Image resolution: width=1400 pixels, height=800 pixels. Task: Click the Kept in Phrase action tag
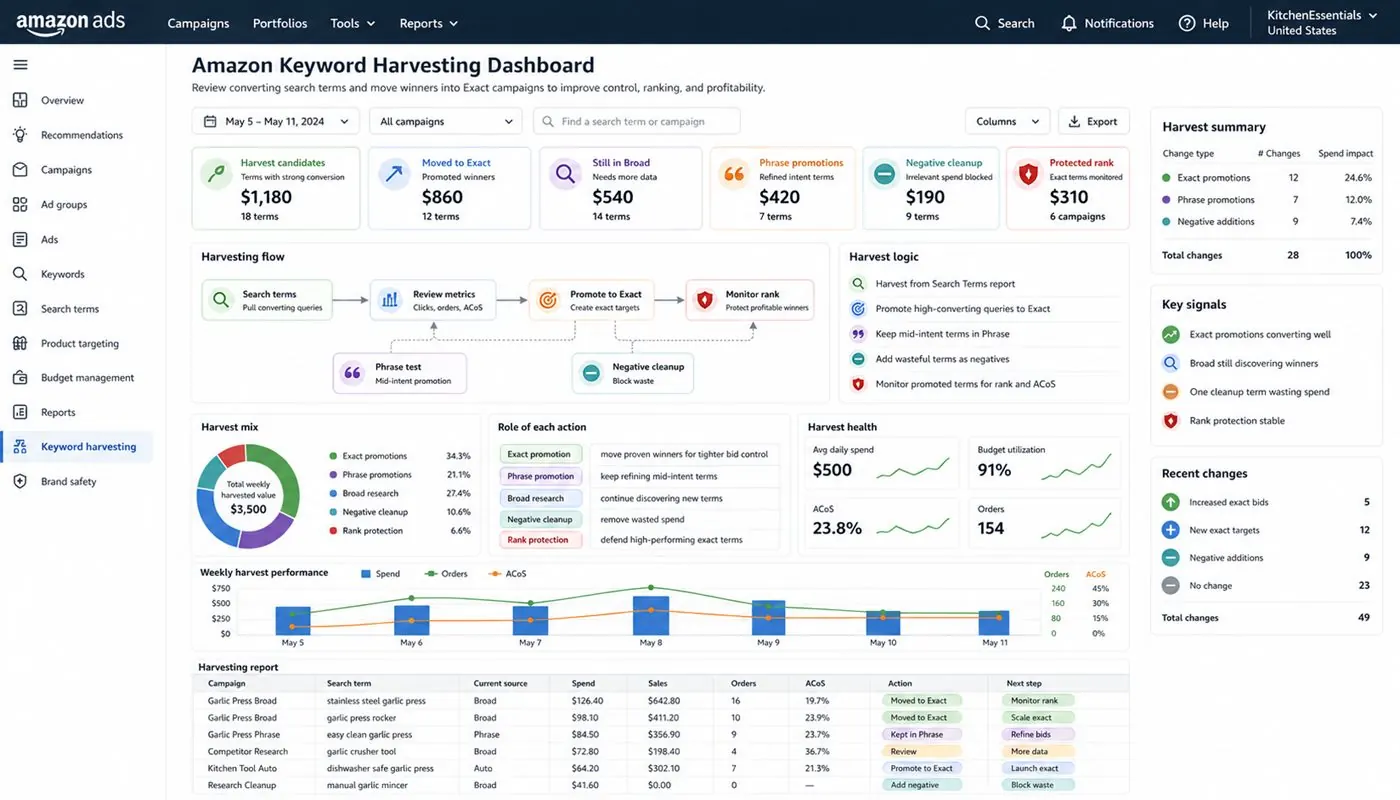pyautogui.click(x=921, y=734)
